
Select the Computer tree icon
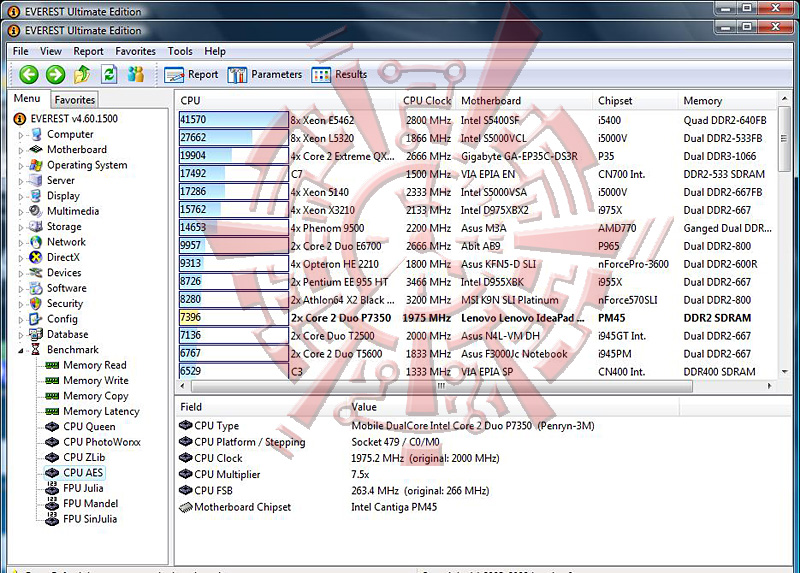36,134
